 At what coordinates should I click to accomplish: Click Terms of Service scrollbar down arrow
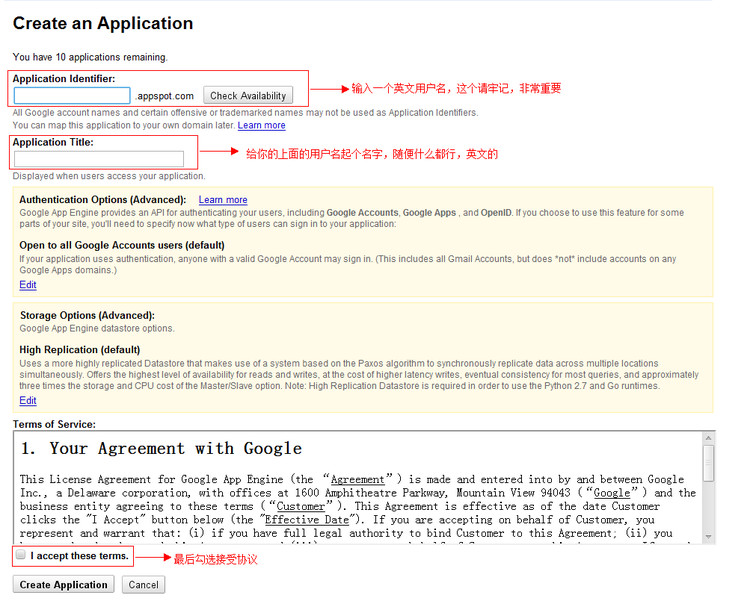[708, 537]
